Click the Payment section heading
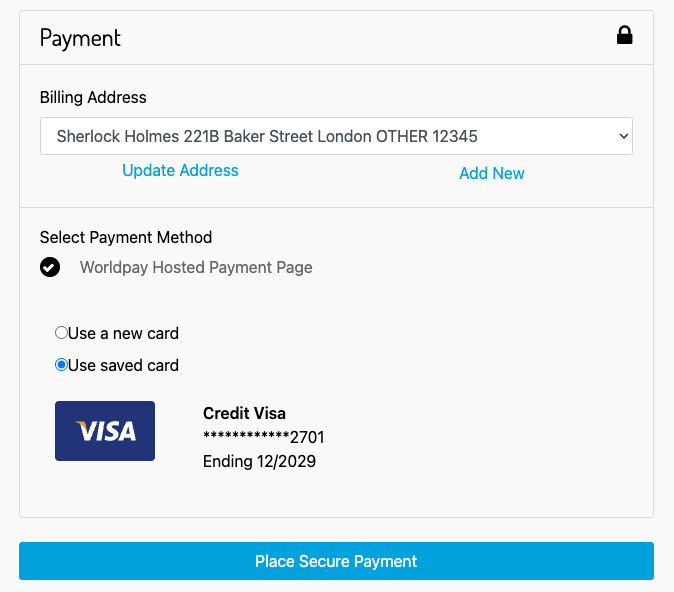The image size is (674, 592). point(80,38)
